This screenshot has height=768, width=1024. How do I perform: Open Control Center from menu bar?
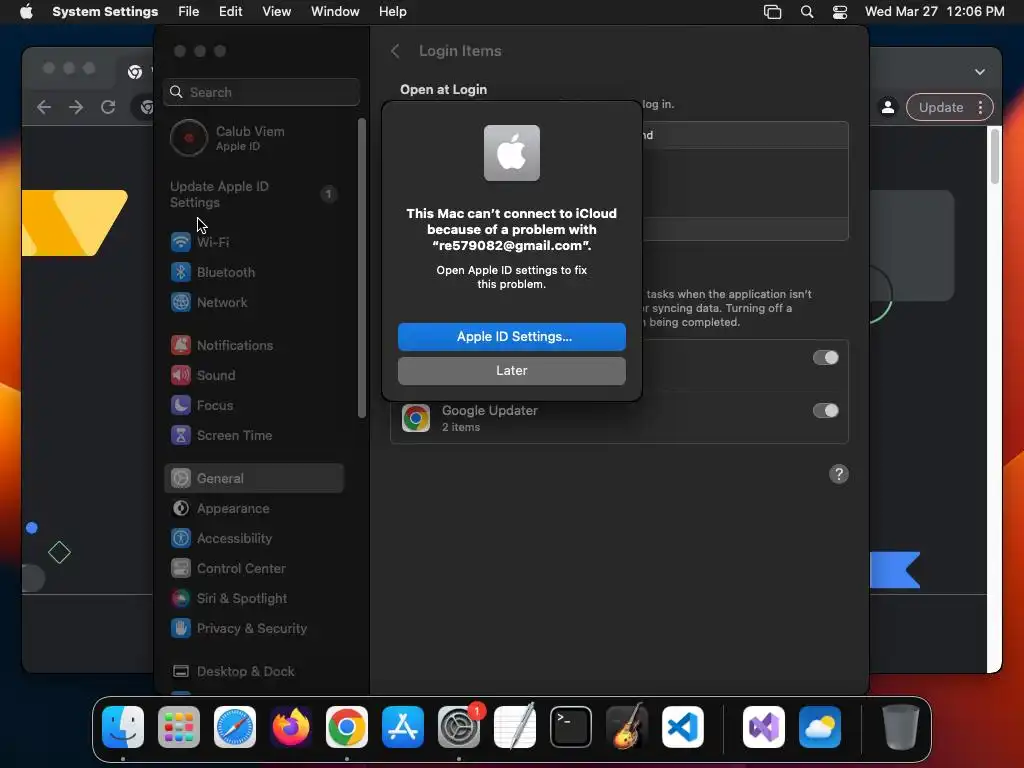click(x=840, y=12)
